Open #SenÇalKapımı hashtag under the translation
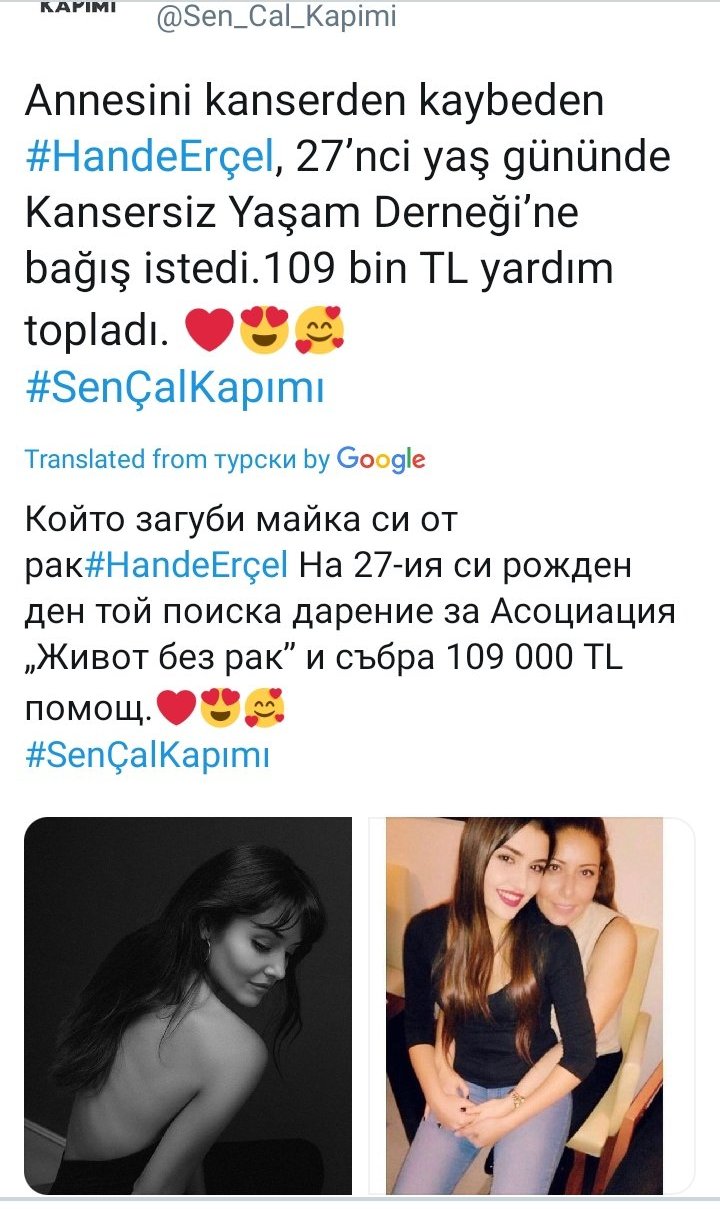The width and height of the screenshot is (720, 1209). pos(147,754)
